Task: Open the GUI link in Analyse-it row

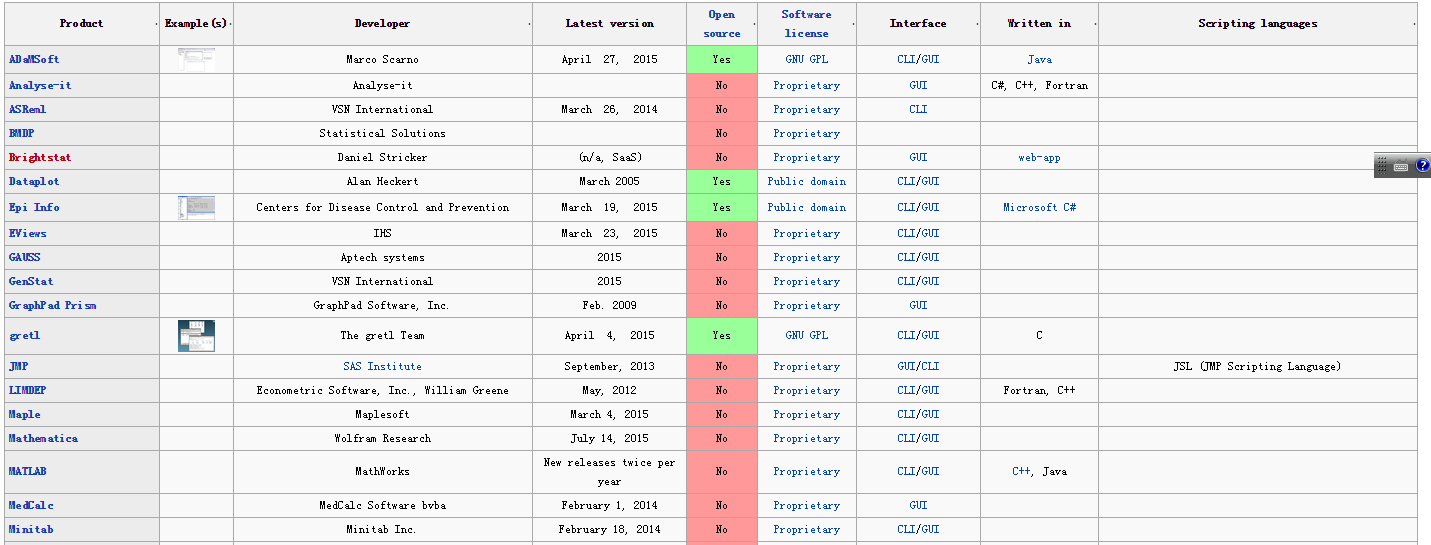Action: click(x=918, y=85)
